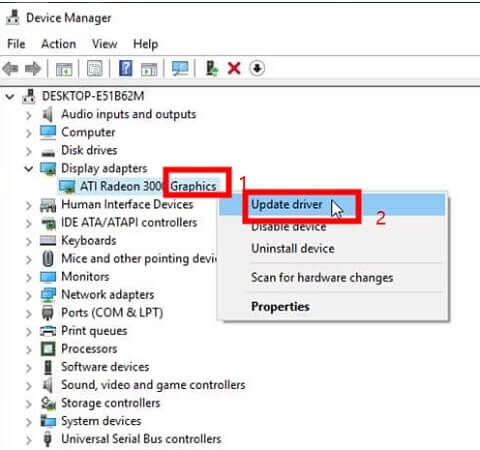Click the Print queues printer icon

pyautogui.click(x=48, y=331)
